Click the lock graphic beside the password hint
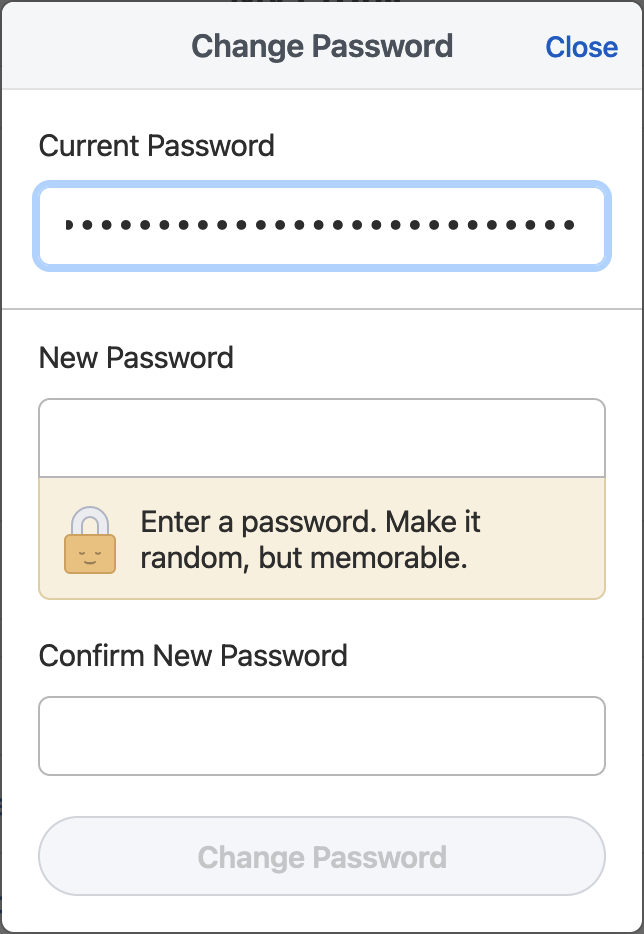 [88, 538]
